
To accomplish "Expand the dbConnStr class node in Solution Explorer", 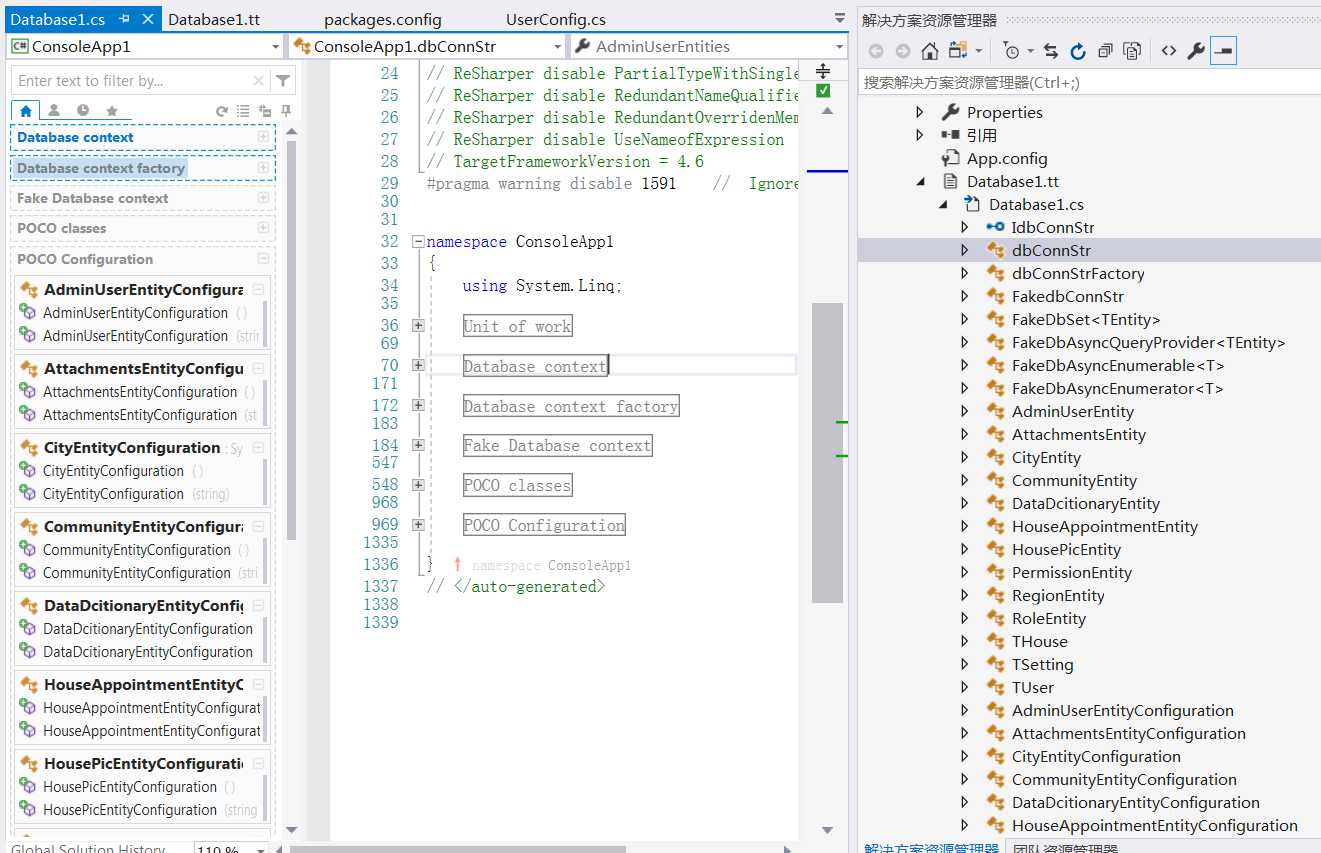I will pos(964,250).
